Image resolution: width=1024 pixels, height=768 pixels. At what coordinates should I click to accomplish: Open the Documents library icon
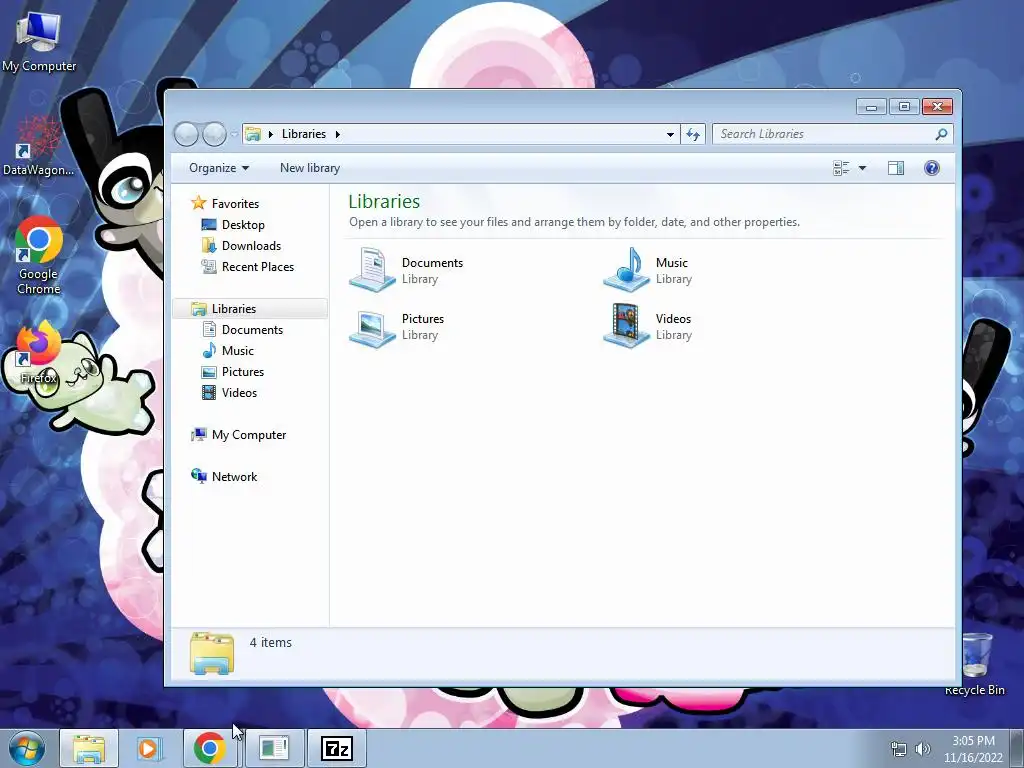pos(372,269)
